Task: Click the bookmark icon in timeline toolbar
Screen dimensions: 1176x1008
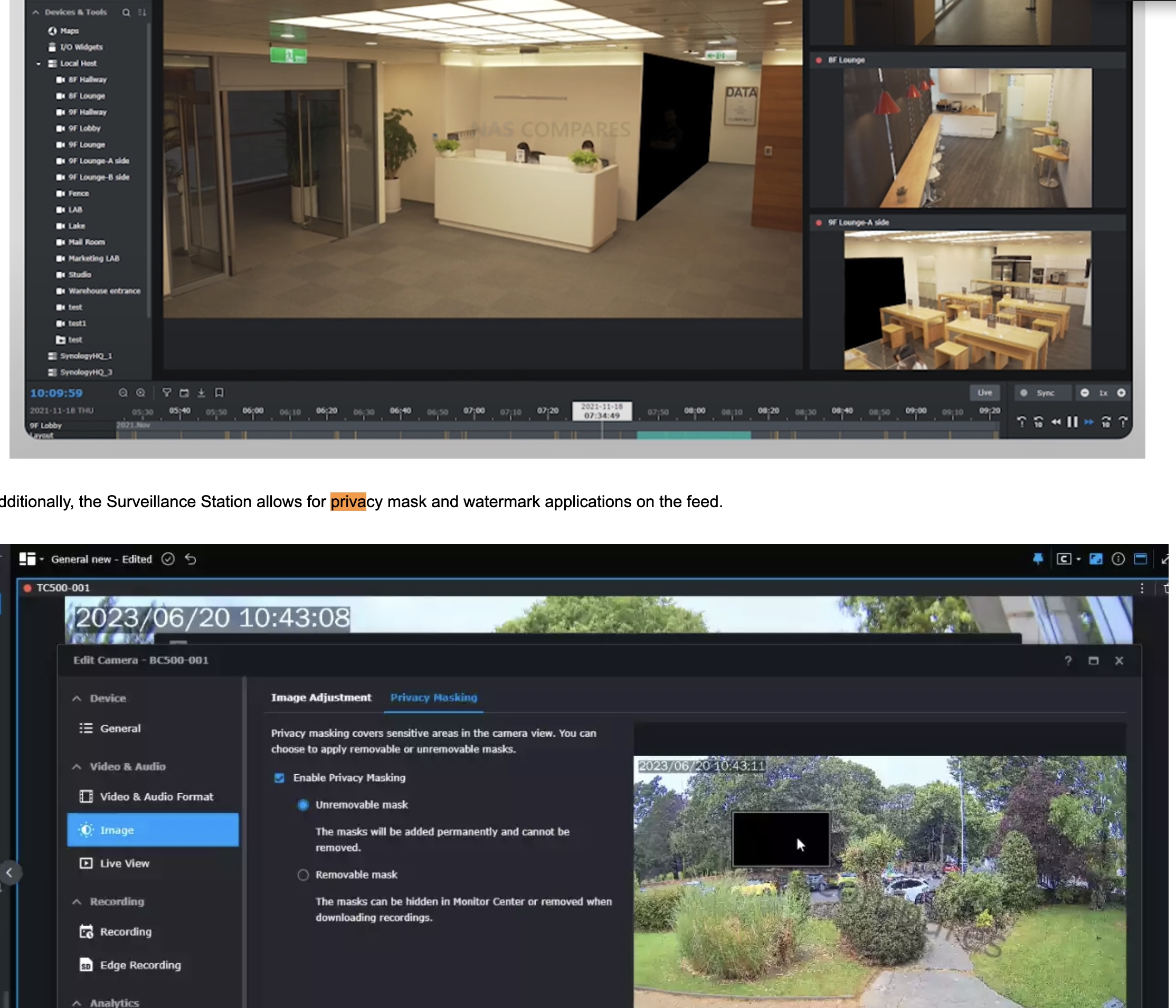Action: pos(219,393)
